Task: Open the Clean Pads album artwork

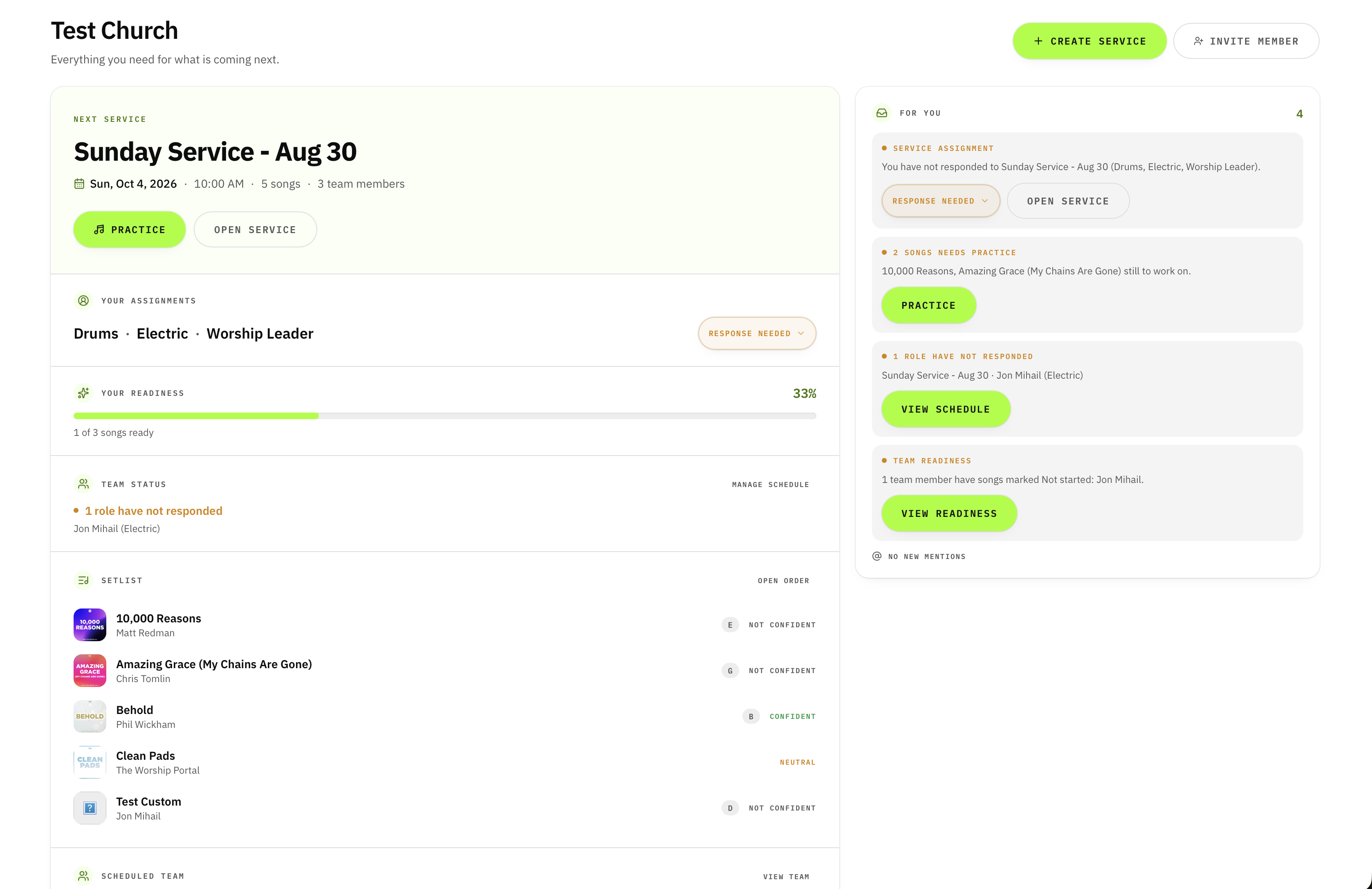Action: [x=90, y=762]
